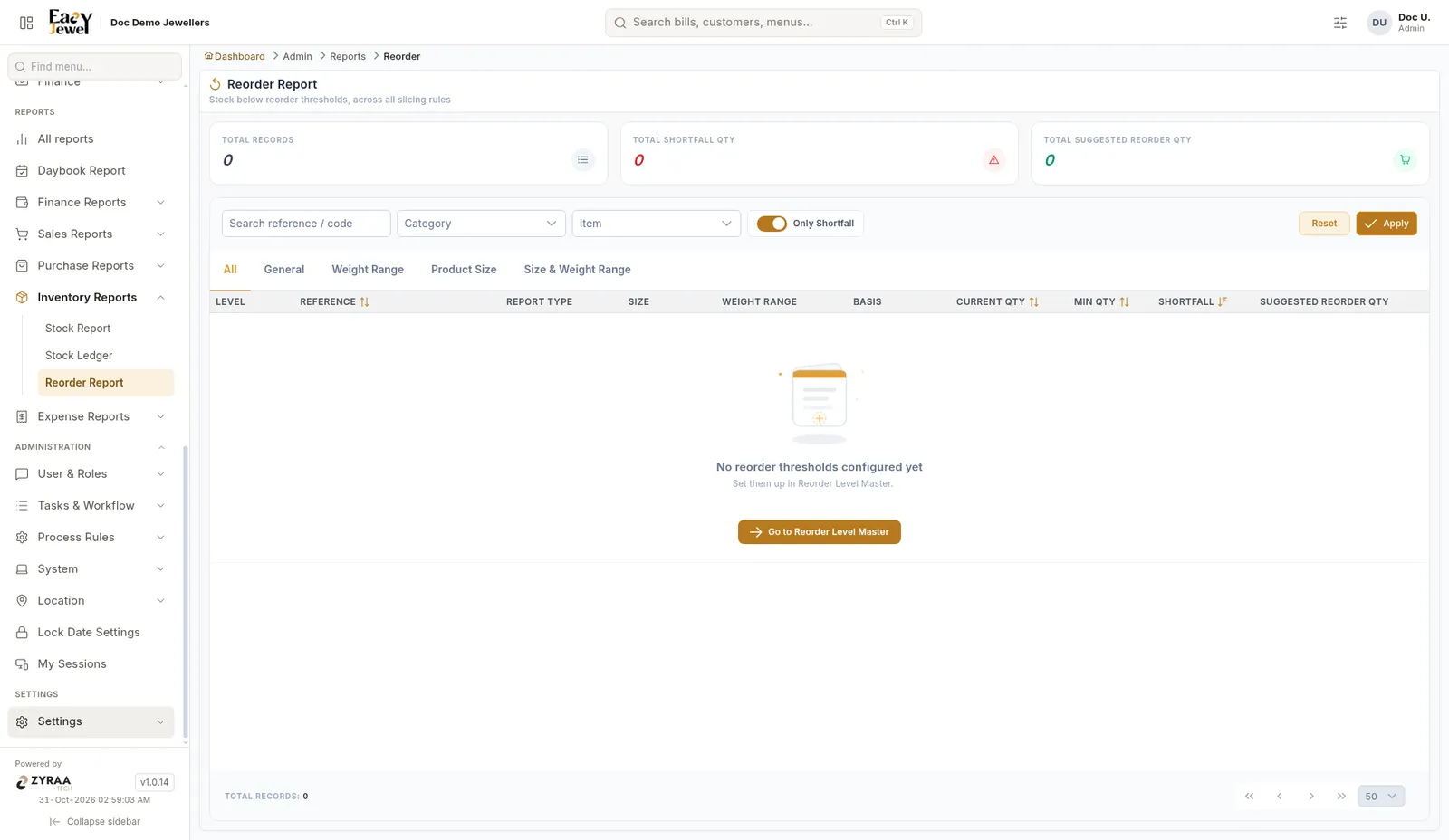
Task: Expand Finance Reports in sidebar
Action: click(x=91, y=203)
